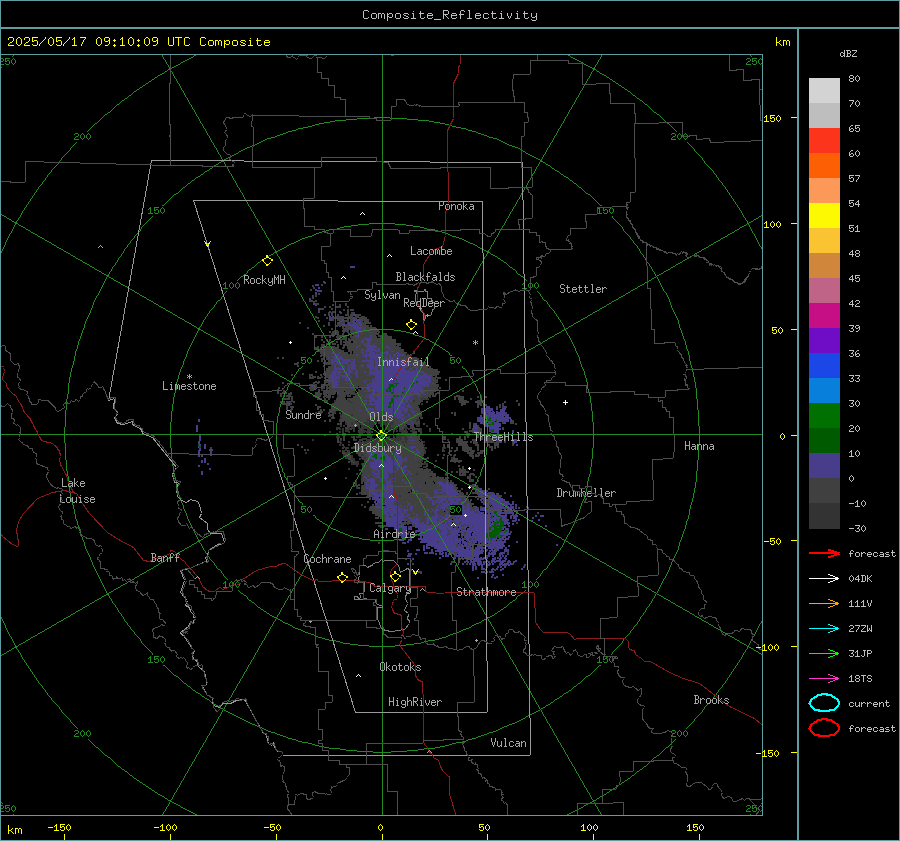Click the yellow diamond marker near RedDeer
Viewport: 900px width, 841px height.
[411, 325]
